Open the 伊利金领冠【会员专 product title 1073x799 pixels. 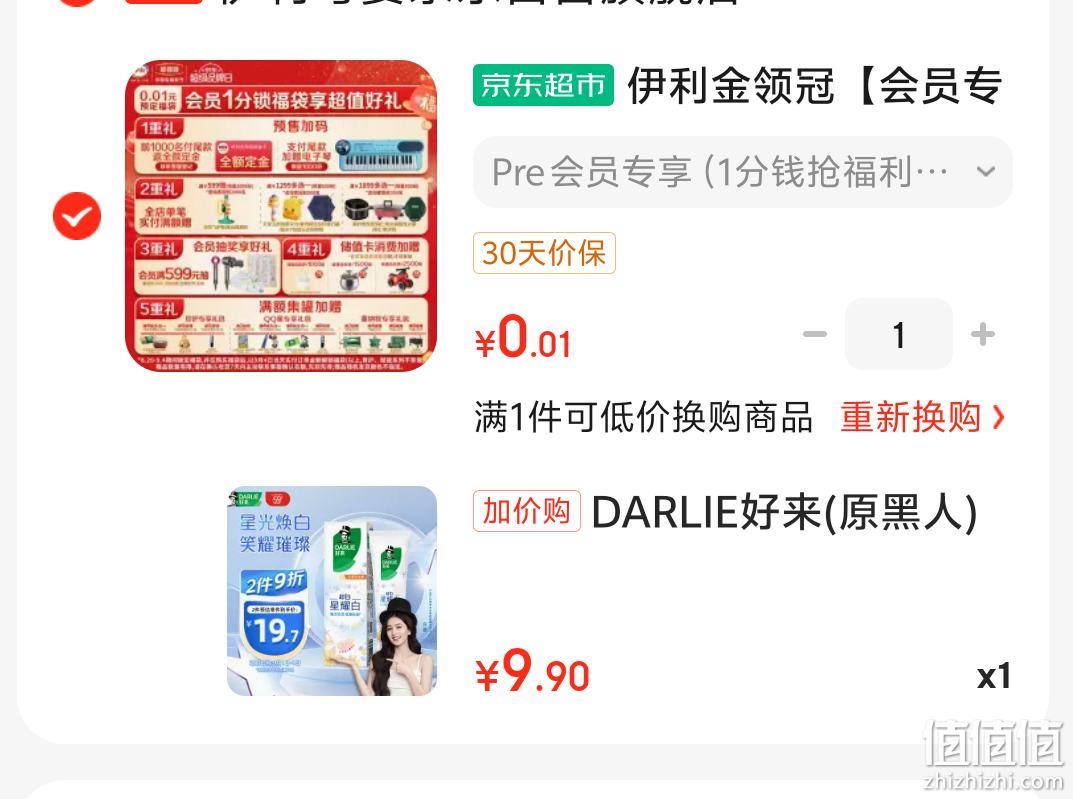[x=815, y=86]
